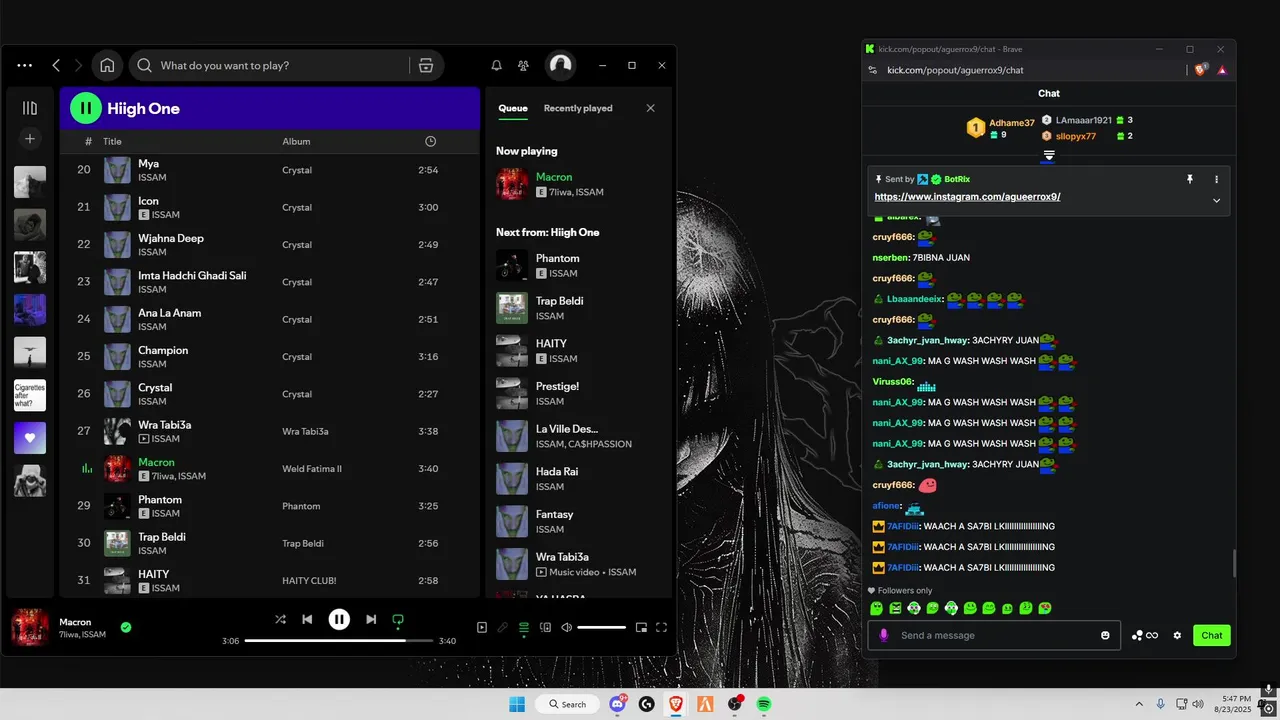1280x720 pixels.
Task: Skip to previous track in Spotify
Action: tap(307, 619)
